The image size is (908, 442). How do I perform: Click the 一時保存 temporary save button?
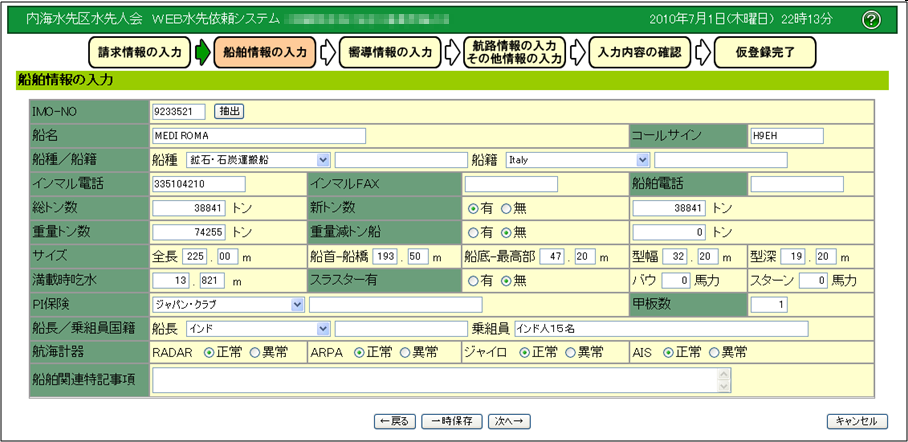click(452, 421)
